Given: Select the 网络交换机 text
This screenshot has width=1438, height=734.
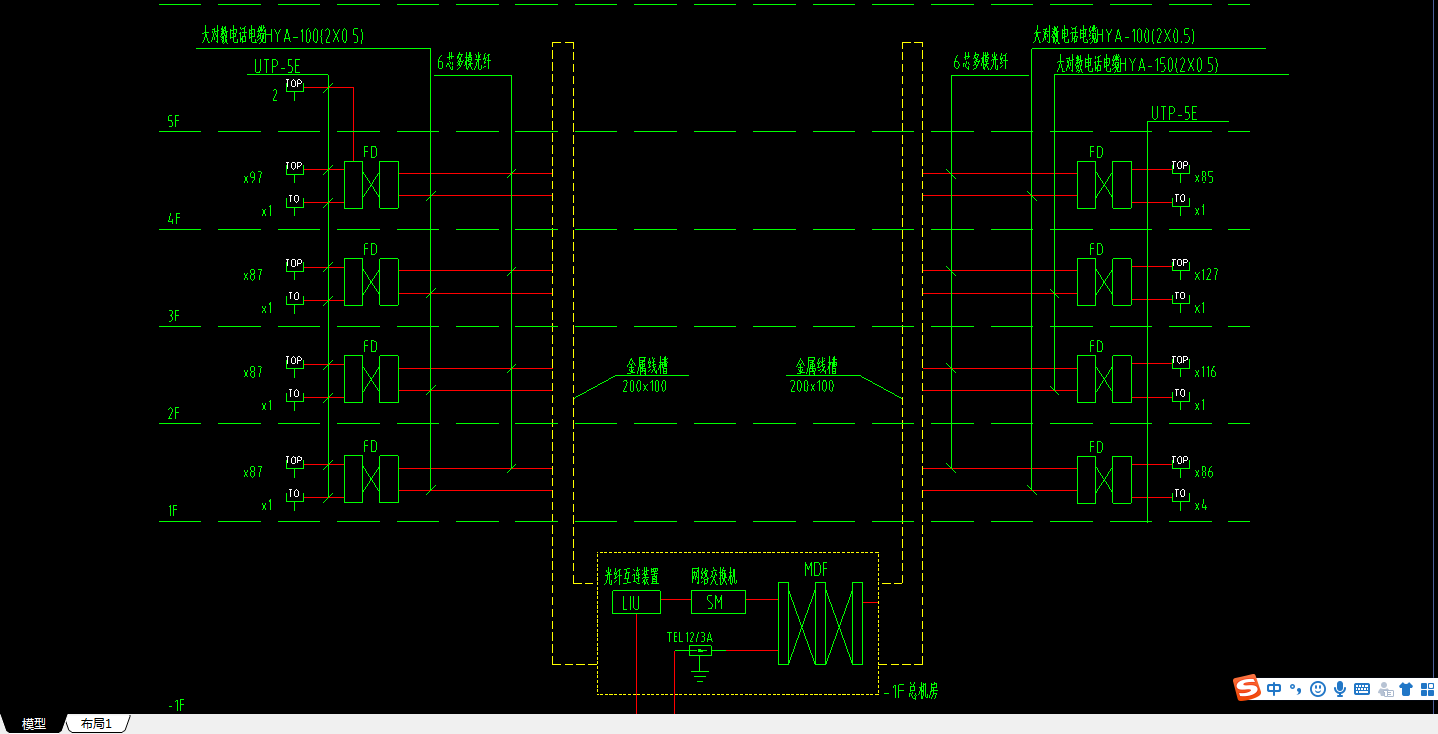Looking at the screenshot, I should tap(714, 576).
